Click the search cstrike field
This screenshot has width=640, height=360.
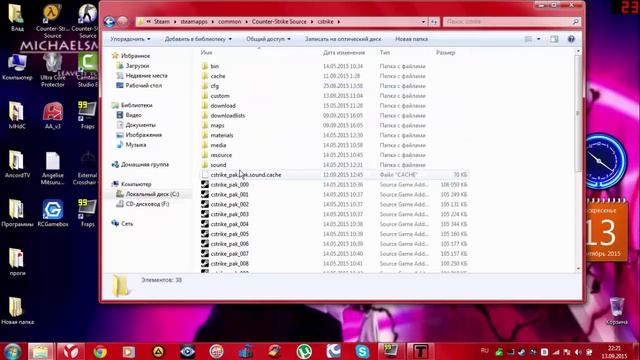click(x=511, y=22)
